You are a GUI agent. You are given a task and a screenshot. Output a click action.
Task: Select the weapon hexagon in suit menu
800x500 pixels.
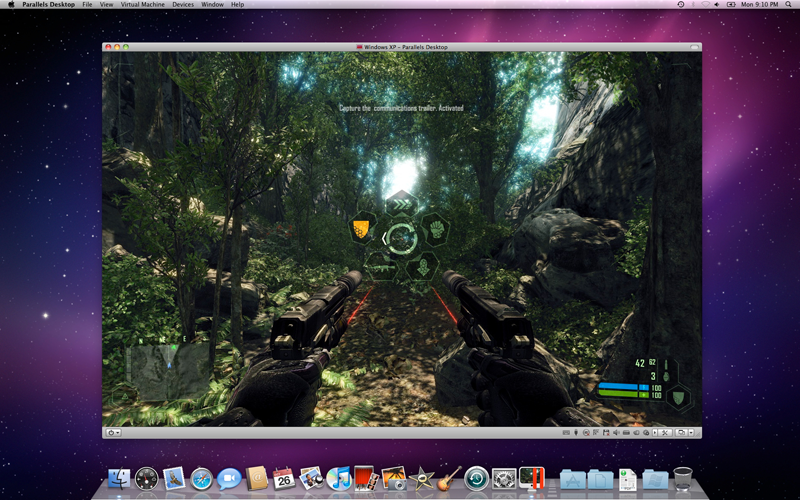pyautogui.click(x=380, y=265)
